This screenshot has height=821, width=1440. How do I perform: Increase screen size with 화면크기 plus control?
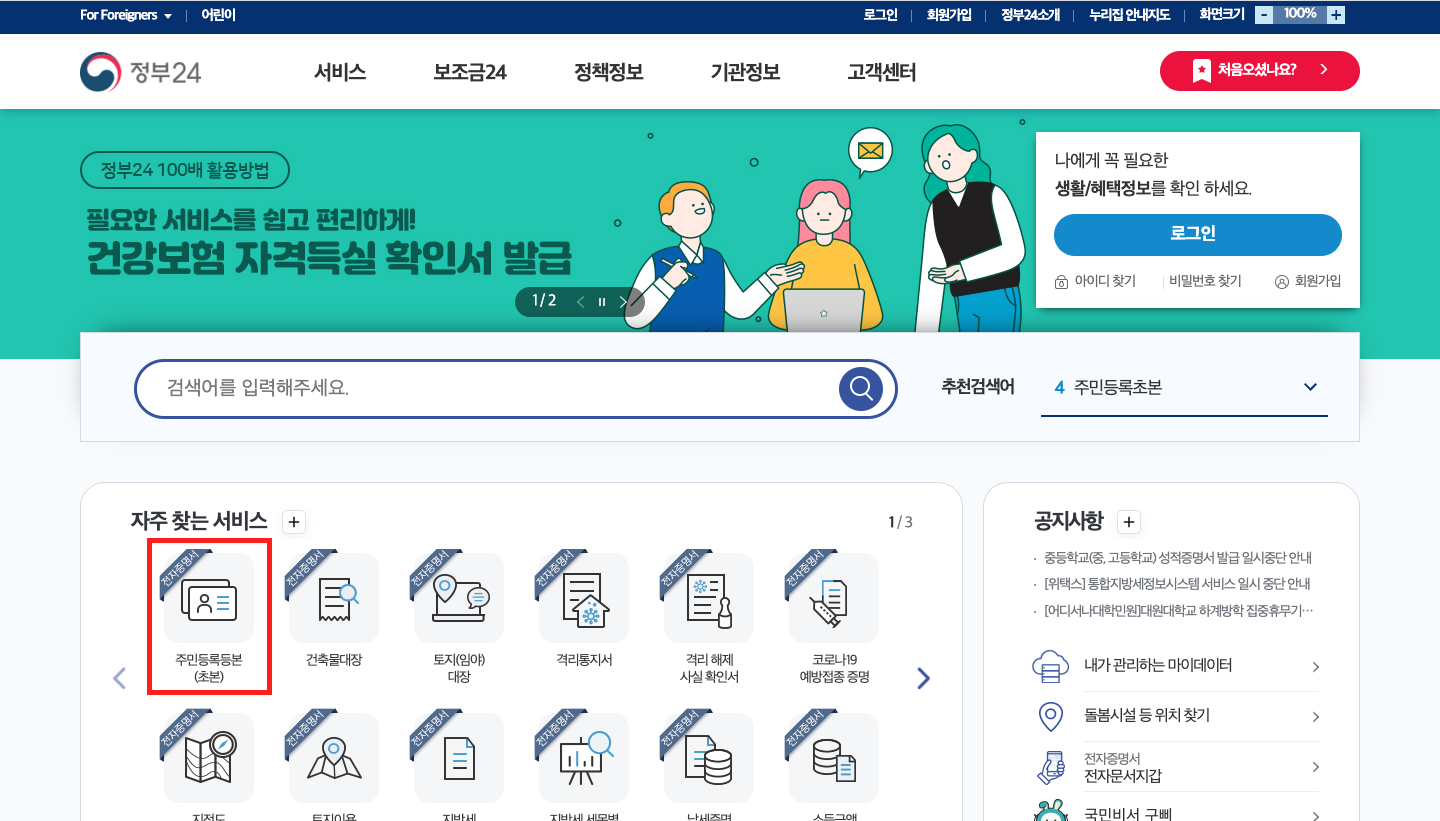(x=1336, y=14)
